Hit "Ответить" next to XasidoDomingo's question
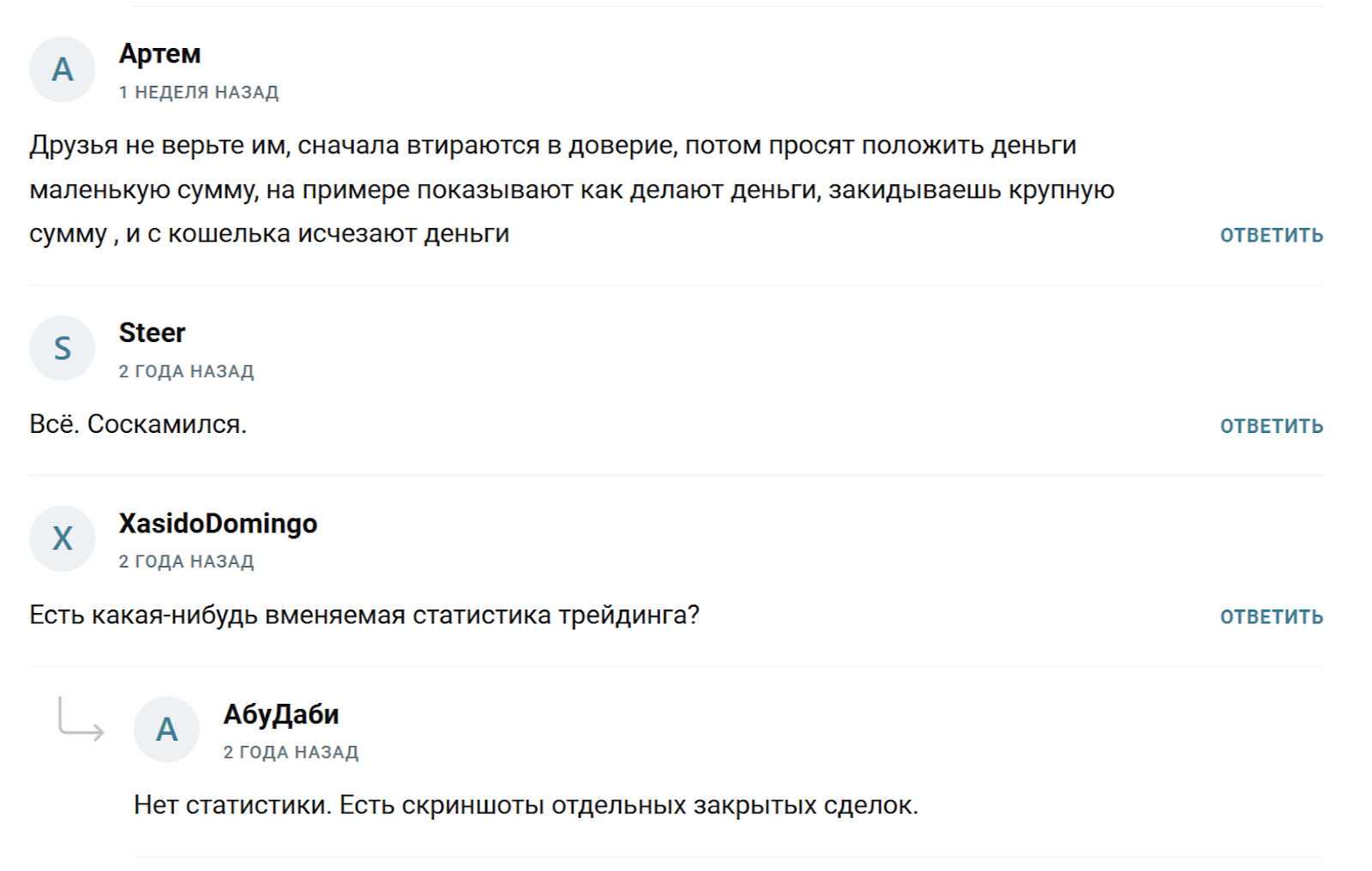 pos(1271,616)
